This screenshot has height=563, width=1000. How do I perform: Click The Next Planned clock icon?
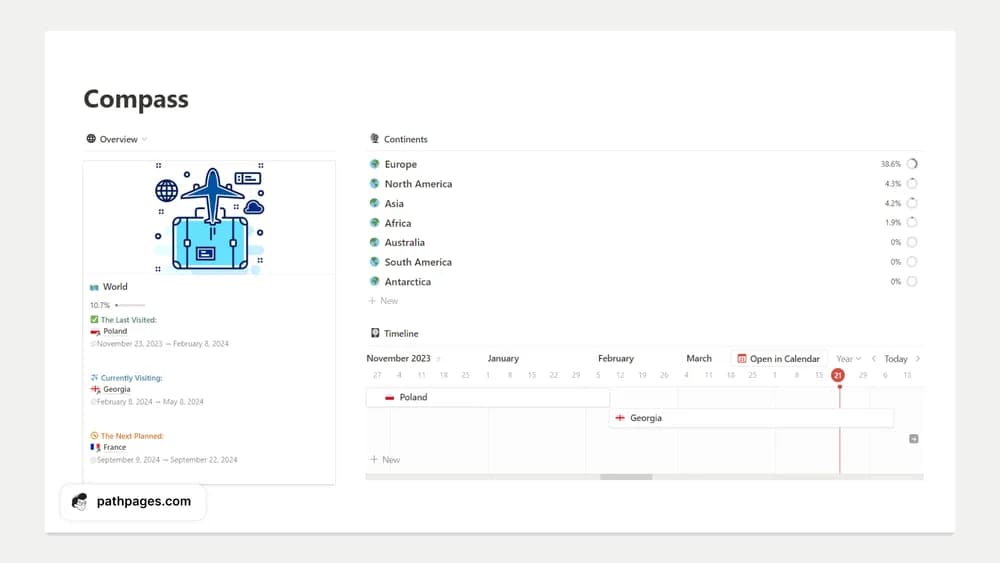pos(94,435)
